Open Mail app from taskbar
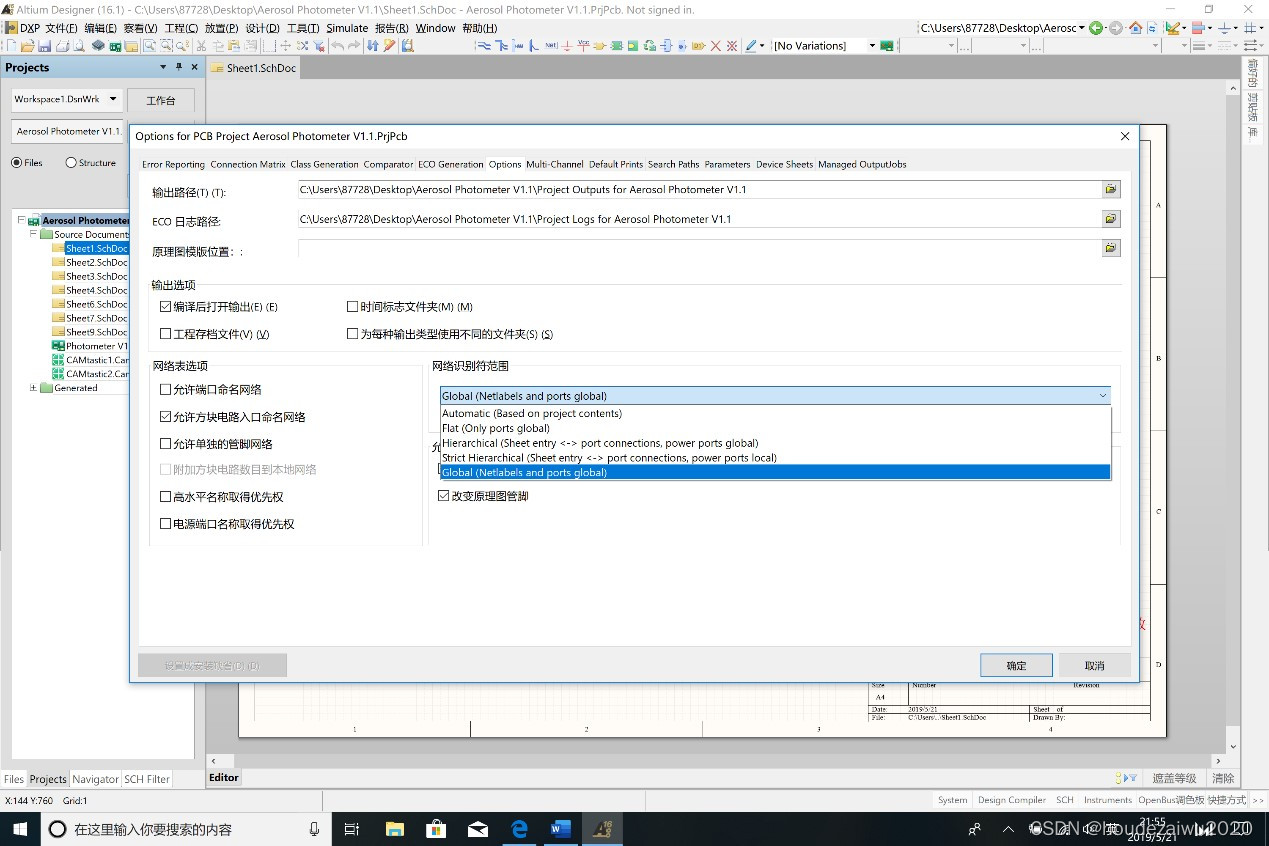Image resolution: width=1269 pixels, height=846 pixels. pos(477,829)
